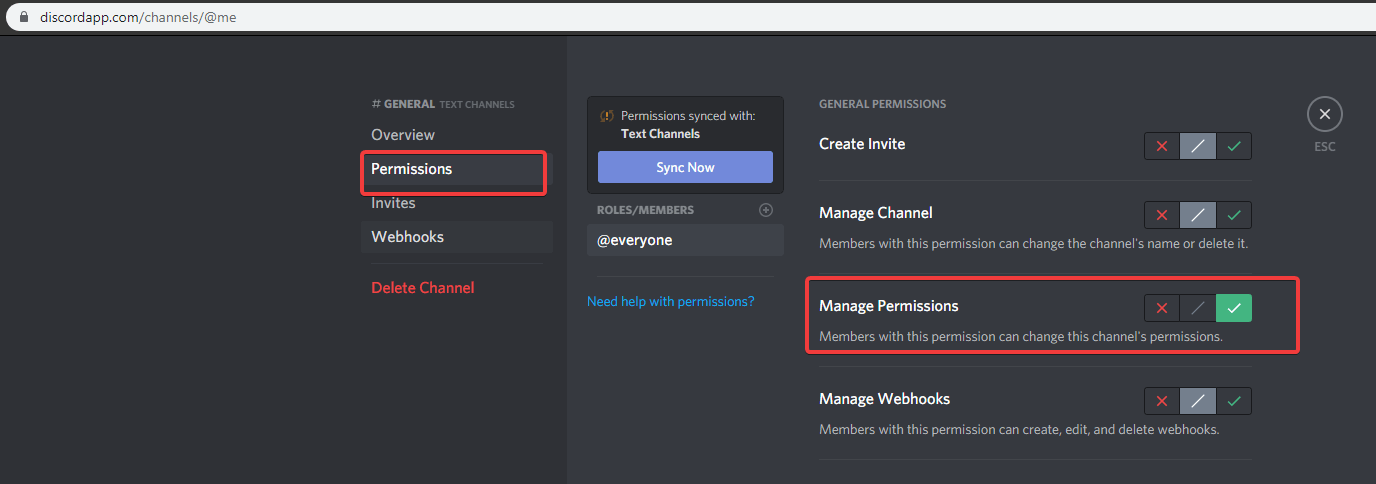Screen dimensions: 1376x484
Task: Click the warning icon beside Permissions synced
Action: 606,116
